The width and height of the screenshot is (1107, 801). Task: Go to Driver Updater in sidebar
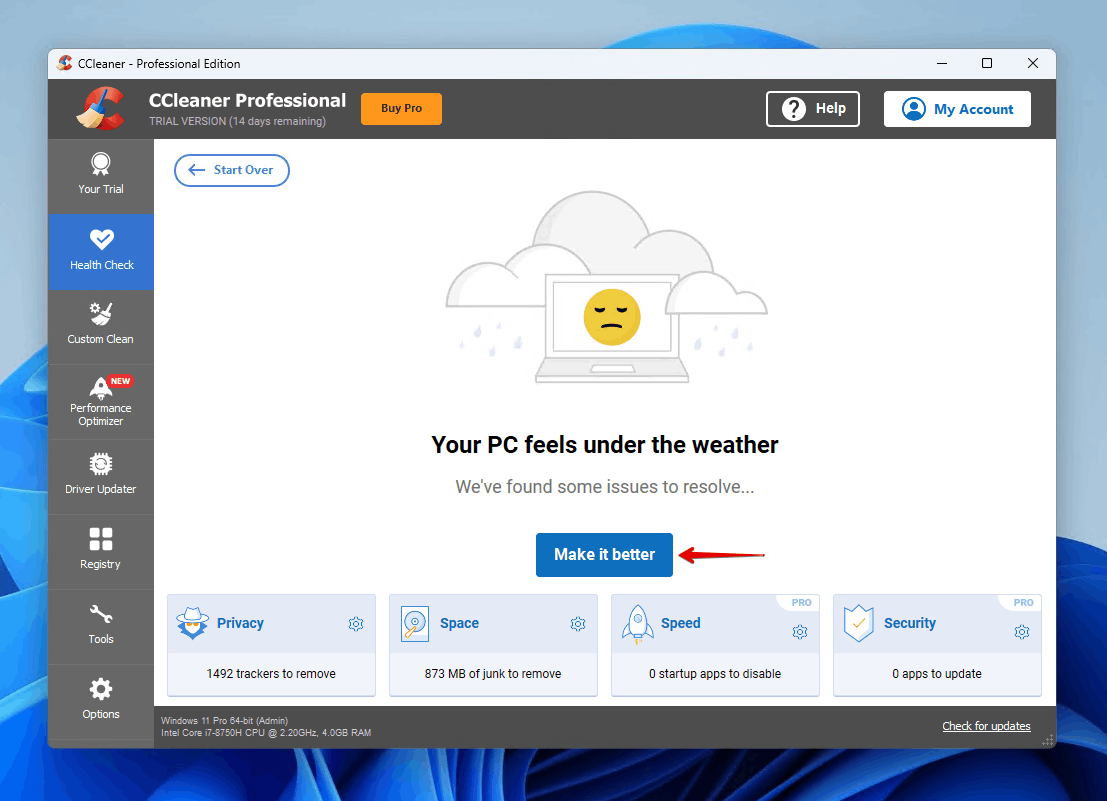pos(101,477)
